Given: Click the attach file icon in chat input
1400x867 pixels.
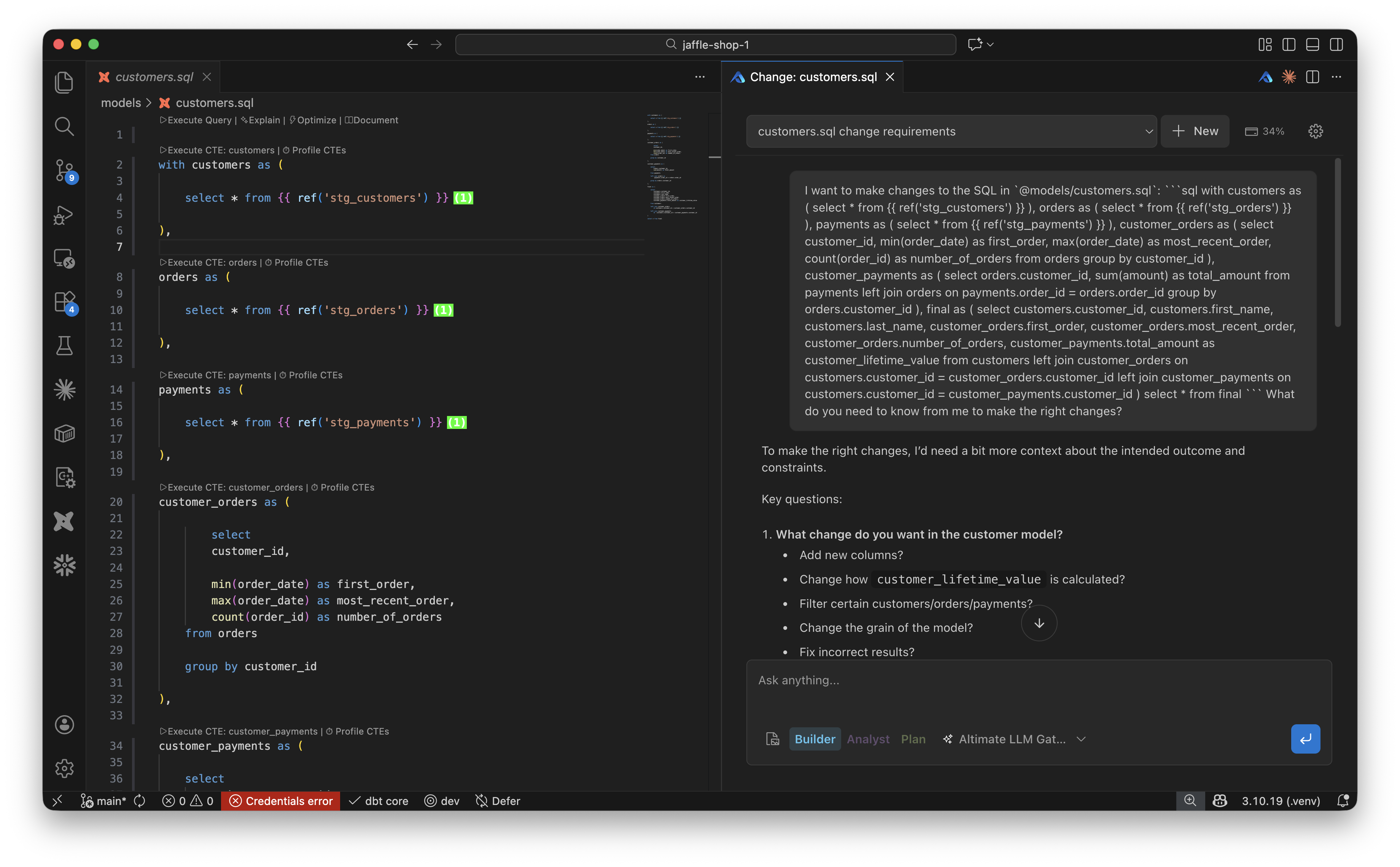Looking at the screenshot, I should click(772, 739).
